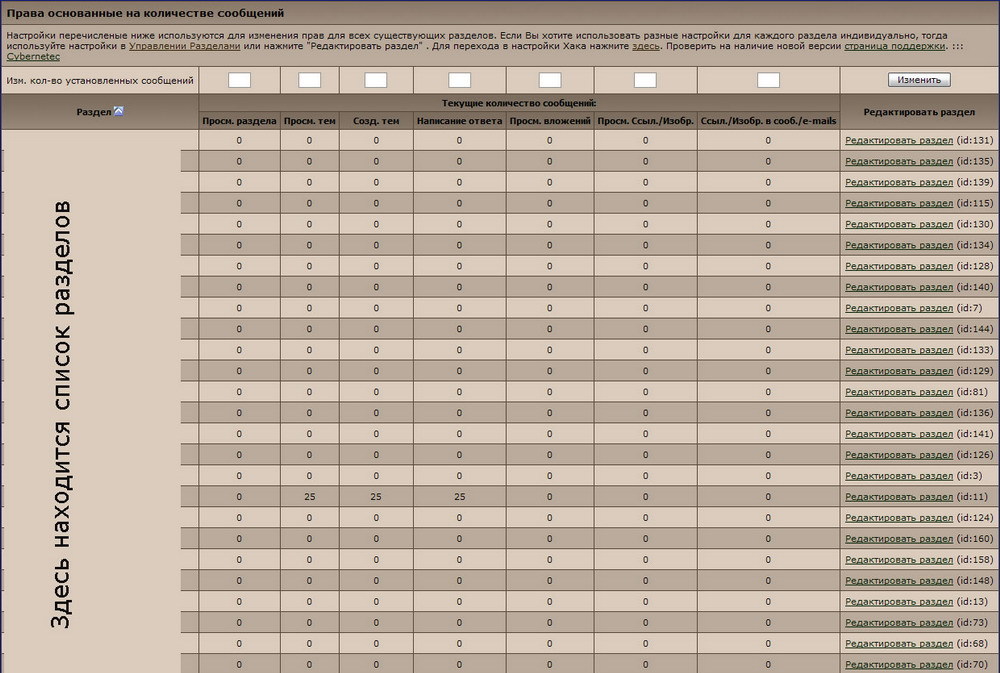Edit the section with id:131
Image resolution: width=1000 pixels, height=673 pixels.
(899, 140)
